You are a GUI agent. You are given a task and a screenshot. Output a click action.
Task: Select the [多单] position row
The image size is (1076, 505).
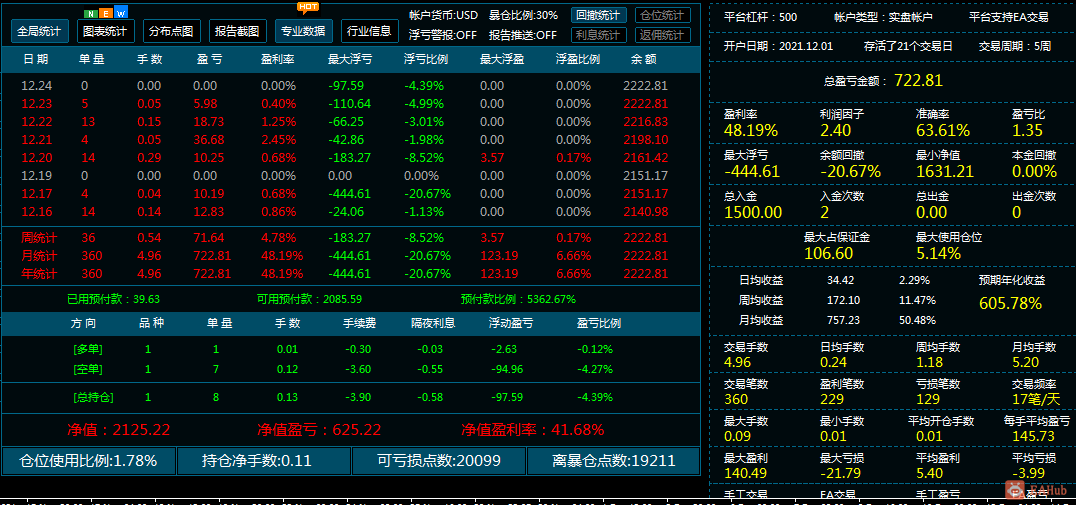[x=350, y=349]
